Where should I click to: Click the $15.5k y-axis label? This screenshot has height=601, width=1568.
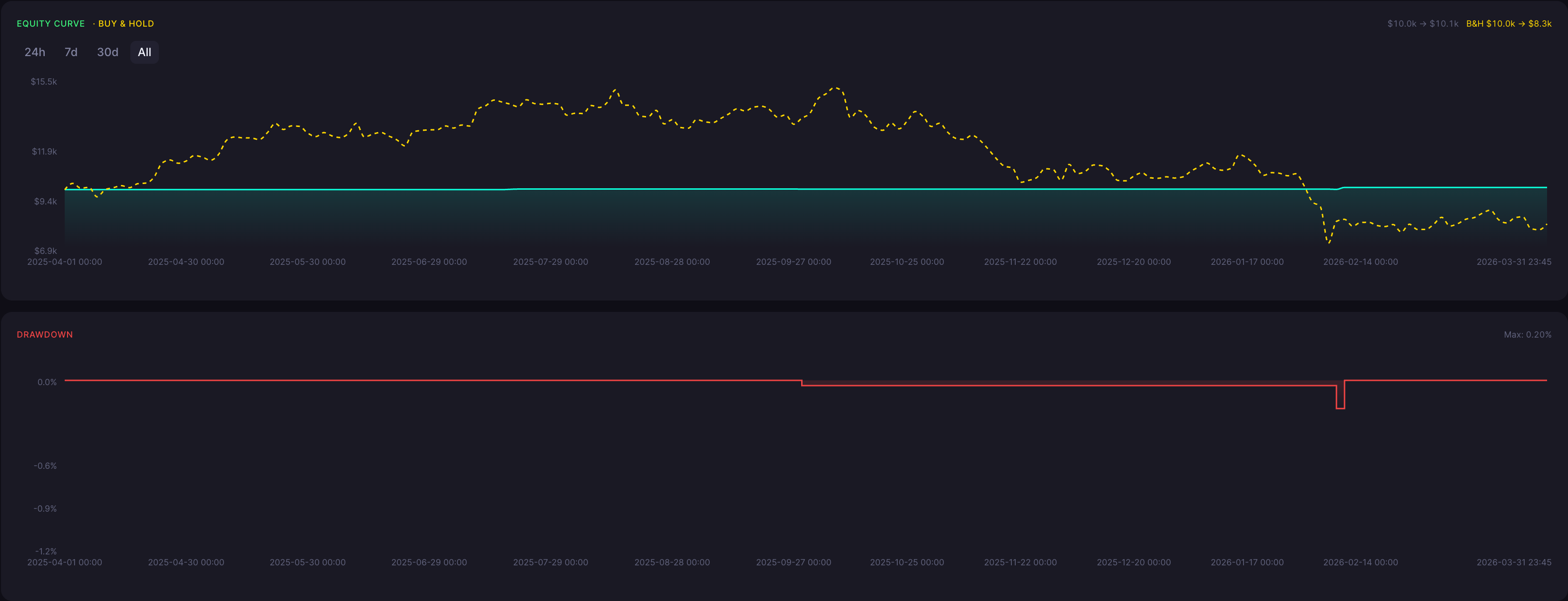[x=44, y=81]
